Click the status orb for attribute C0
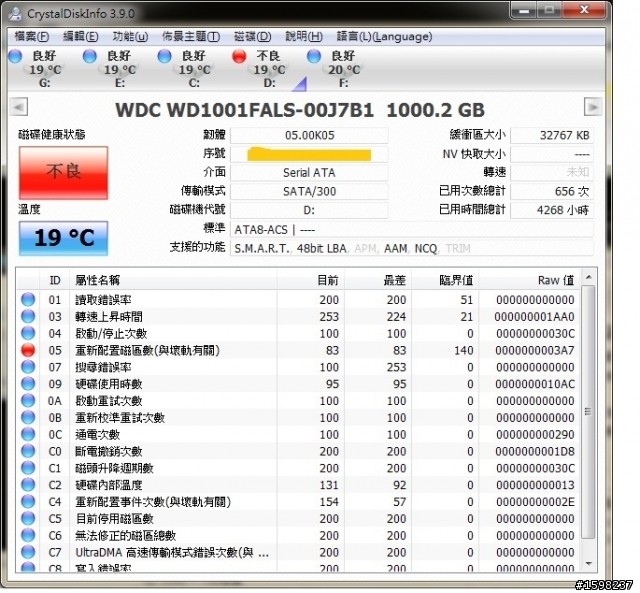 coord(28,451)
